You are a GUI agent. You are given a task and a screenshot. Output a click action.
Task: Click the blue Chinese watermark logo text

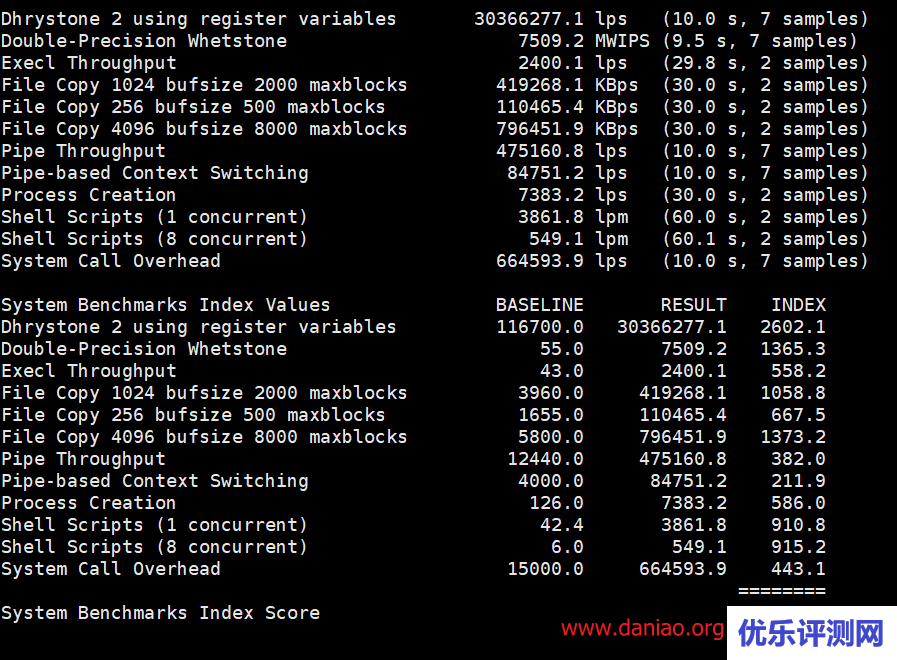(x=810, y=631)
